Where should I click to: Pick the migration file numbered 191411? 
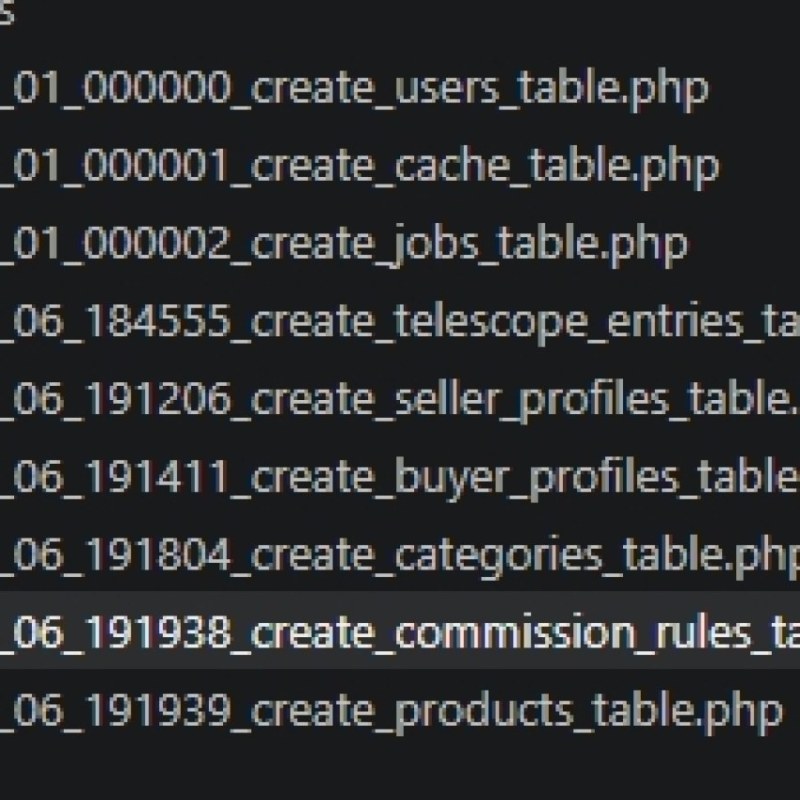click(x=400, y=478)
